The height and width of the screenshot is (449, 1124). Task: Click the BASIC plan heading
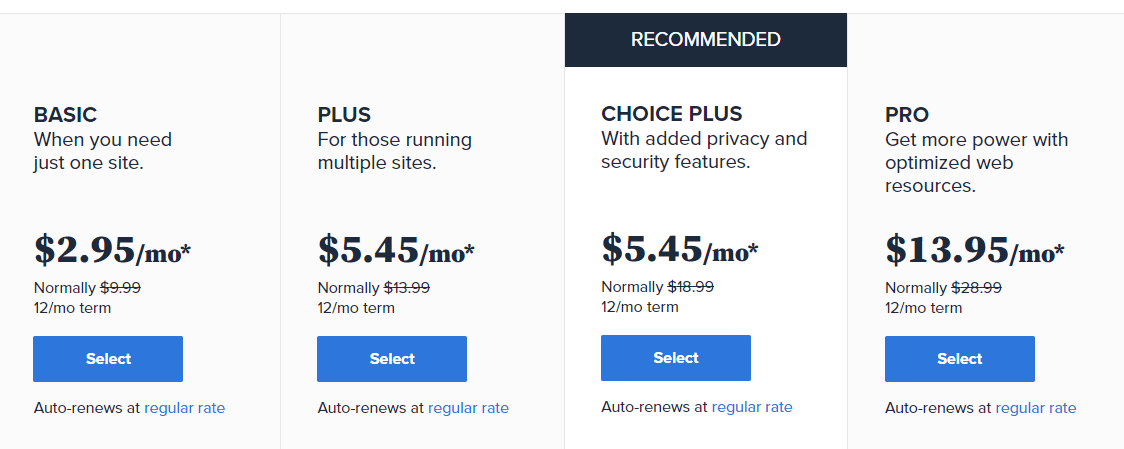(65, 115)
